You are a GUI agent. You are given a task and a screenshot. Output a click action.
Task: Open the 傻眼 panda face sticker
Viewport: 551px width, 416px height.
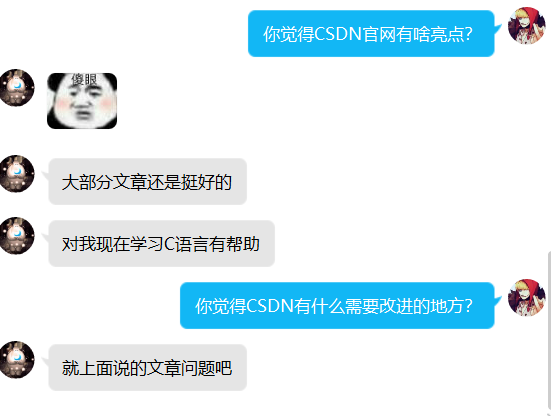tap(82, 101)
